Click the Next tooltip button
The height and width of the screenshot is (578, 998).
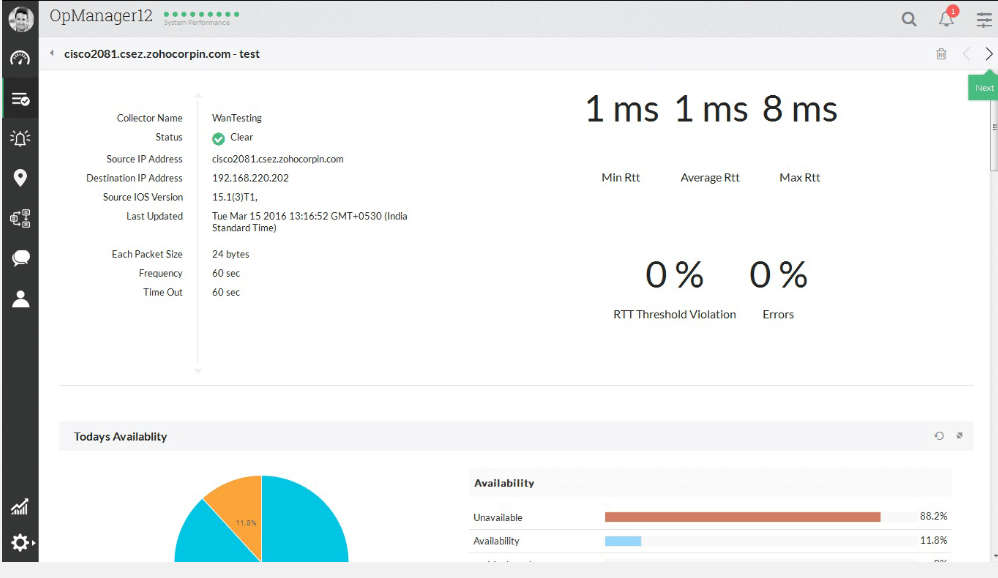984,88
